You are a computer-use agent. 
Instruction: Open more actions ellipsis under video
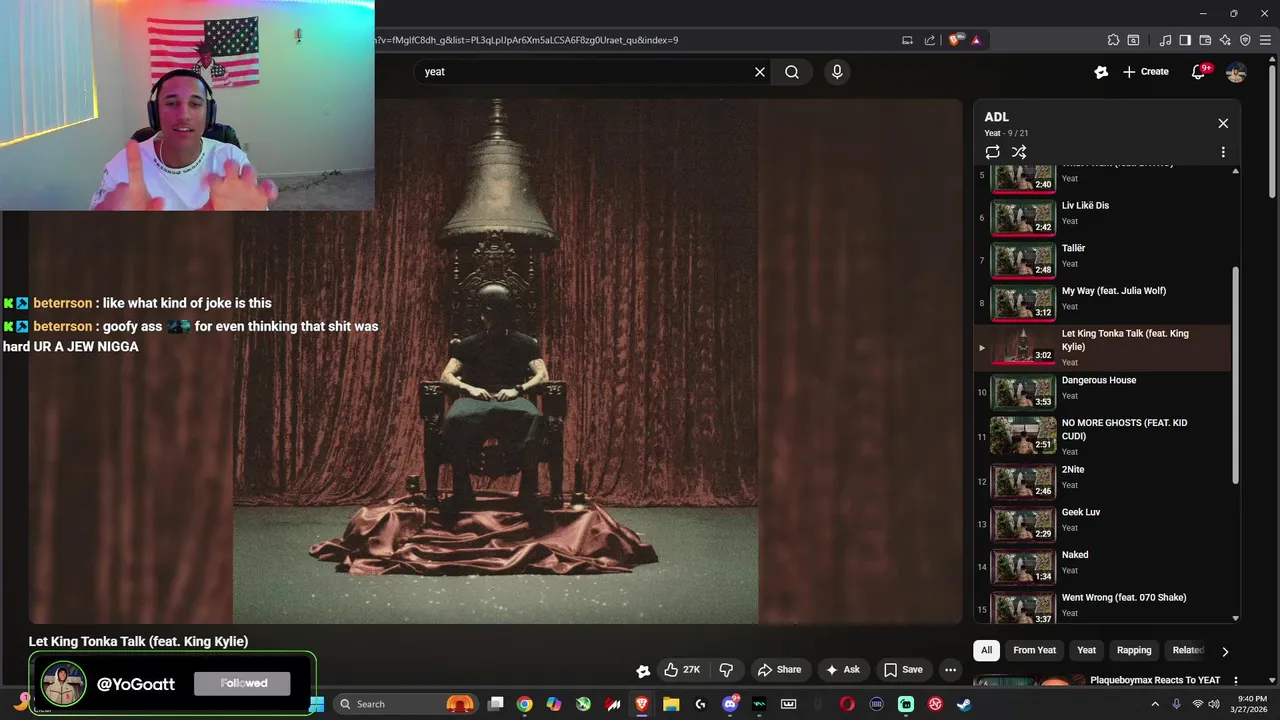tap(951, 670)
